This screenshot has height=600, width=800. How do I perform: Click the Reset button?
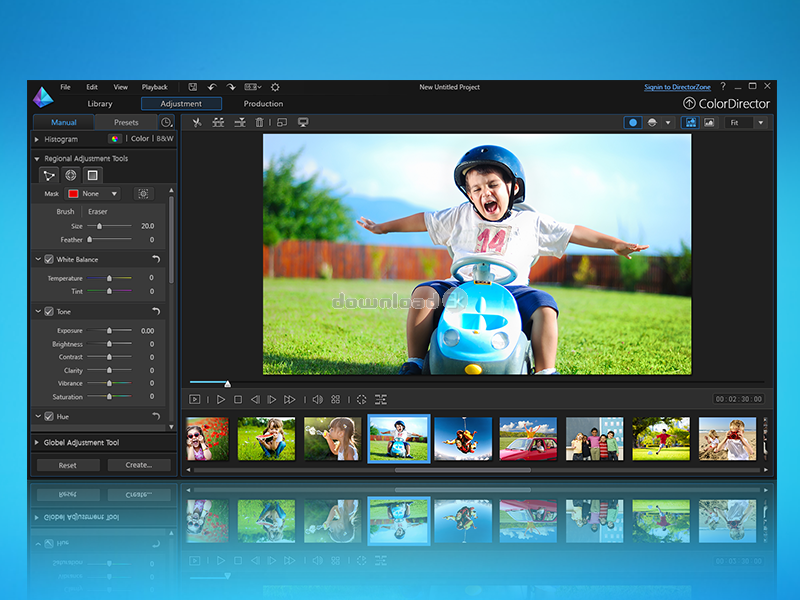pyautogui.click(x=68, y=465)
